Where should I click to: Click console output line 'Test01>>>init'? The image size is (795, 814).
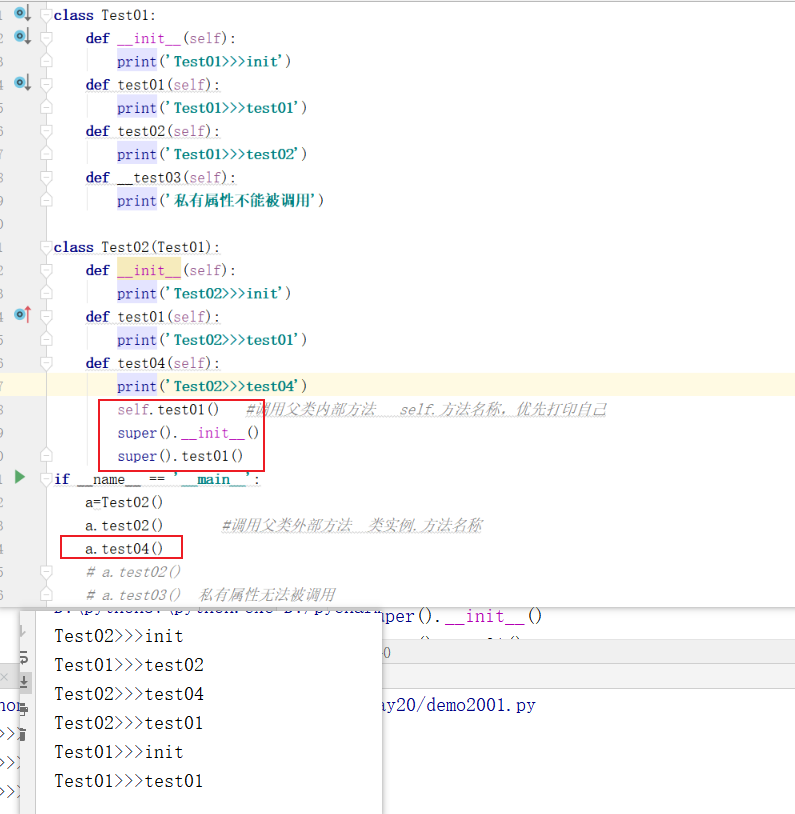coord(119,752)
